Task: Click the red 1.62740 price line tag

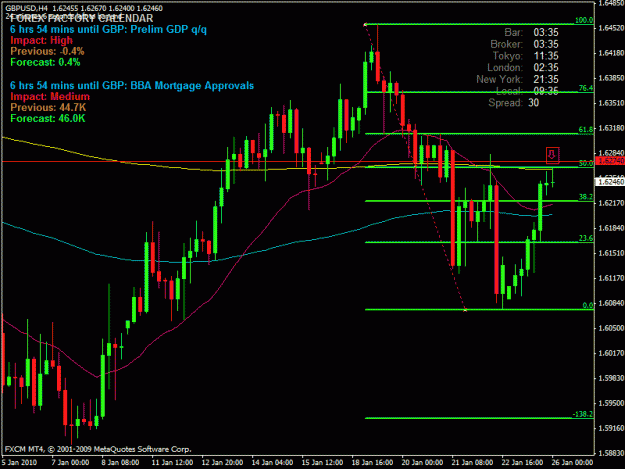Action: (x=610, y=161)
